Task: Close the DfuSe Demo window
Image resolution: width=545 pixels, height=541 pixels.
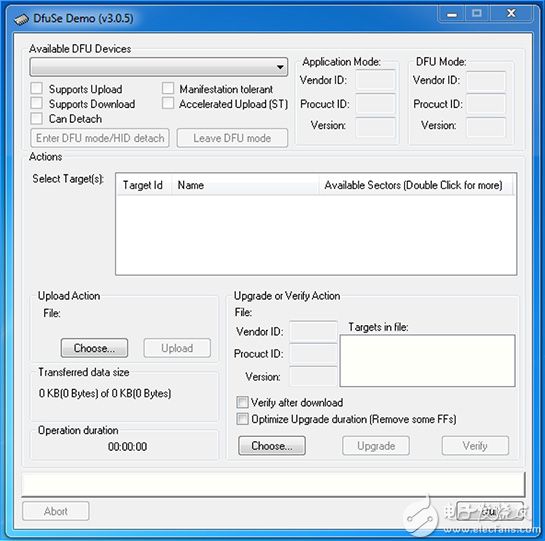Action: tap(511, 14)
